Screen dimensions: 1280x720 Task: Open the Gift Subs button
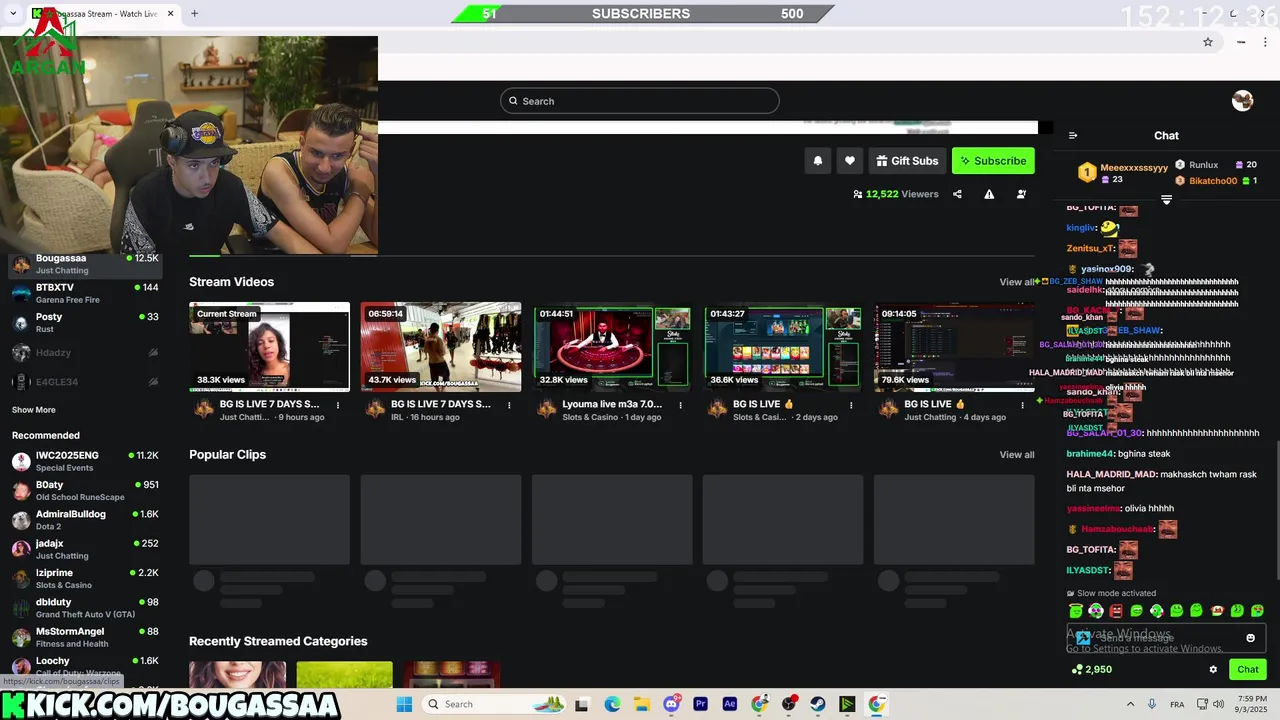click(908, 161)
